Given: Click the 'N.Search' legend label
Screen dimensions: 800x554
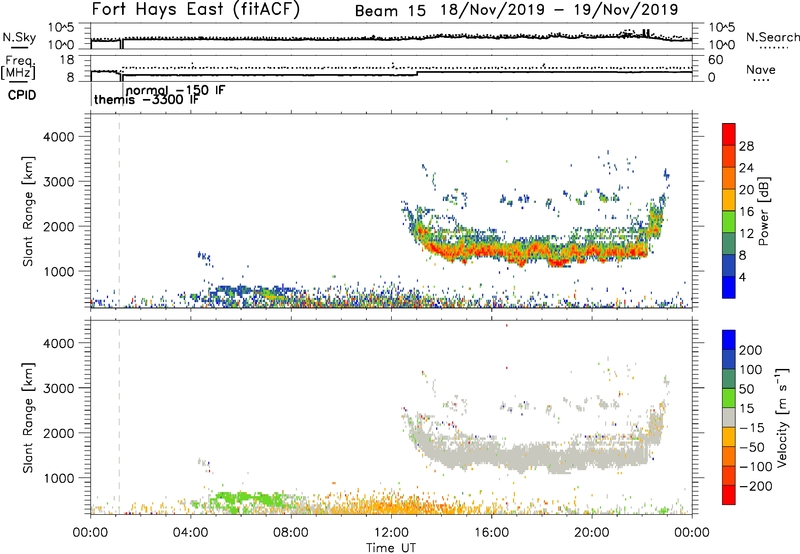Looking at the screenshot, I should (773, 37).
